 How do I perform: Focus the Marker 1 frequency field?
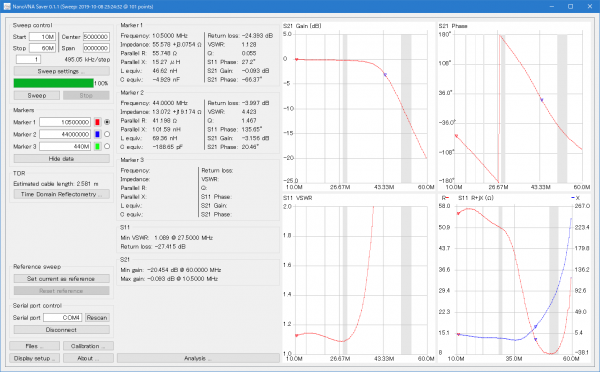click(x=65, y=122)
